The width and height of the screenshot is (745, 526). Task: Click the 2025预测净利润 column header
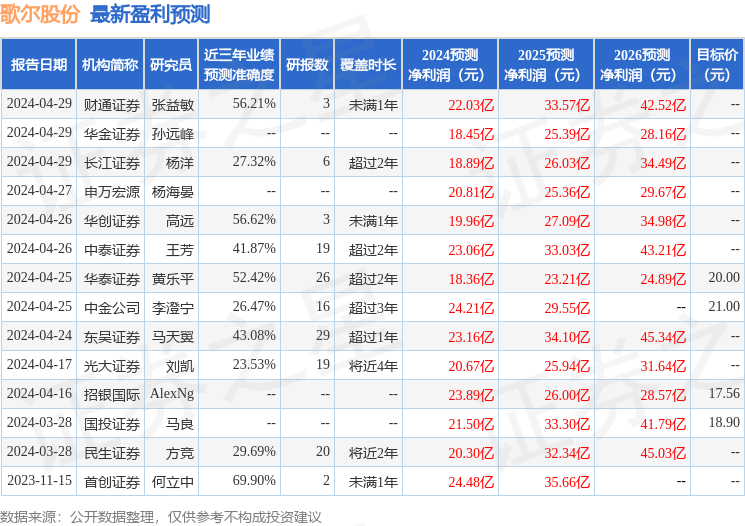coord(546,65)
